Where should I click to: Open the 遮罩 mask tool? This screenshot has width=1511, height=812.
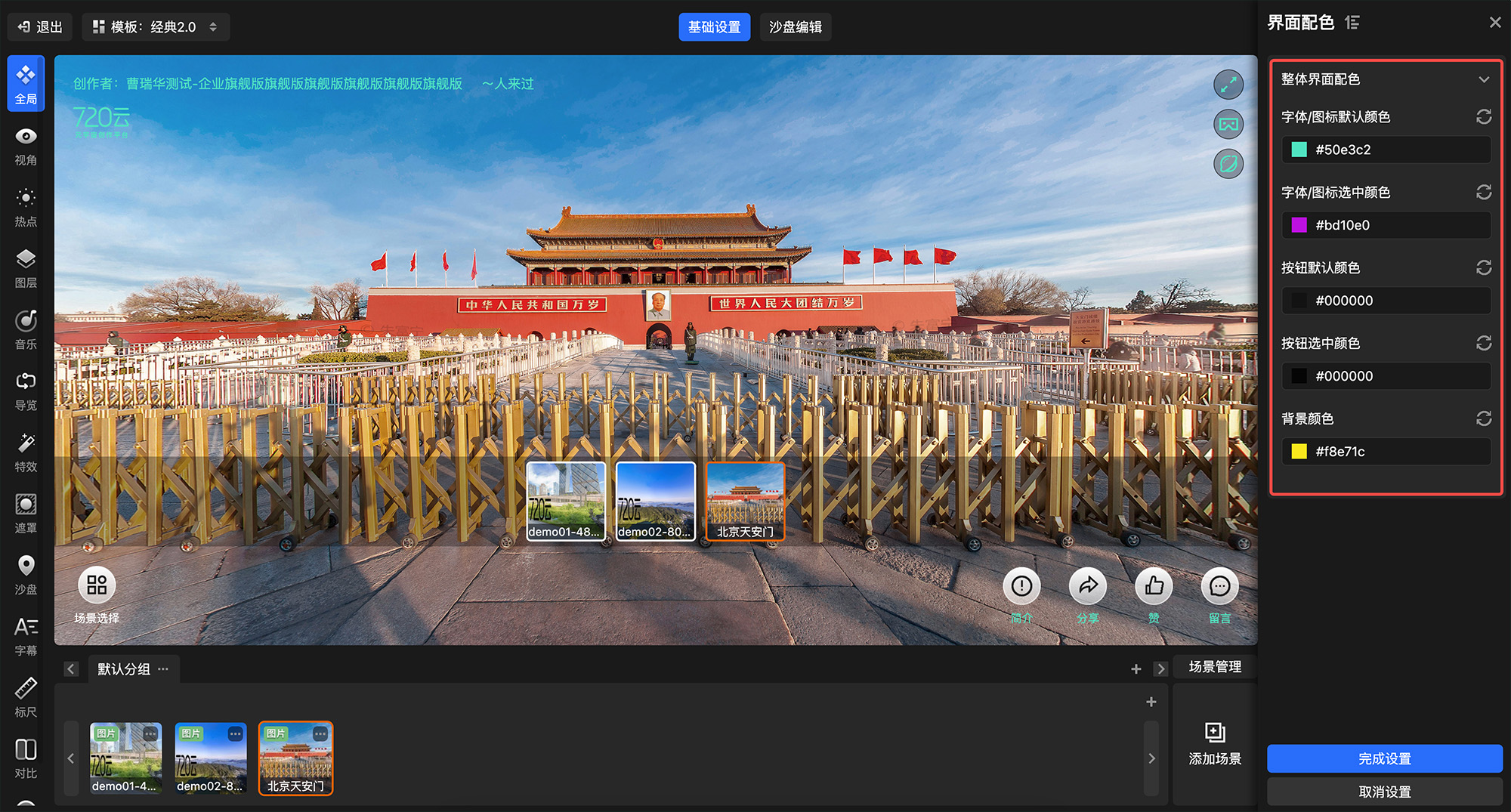point(26,513)
